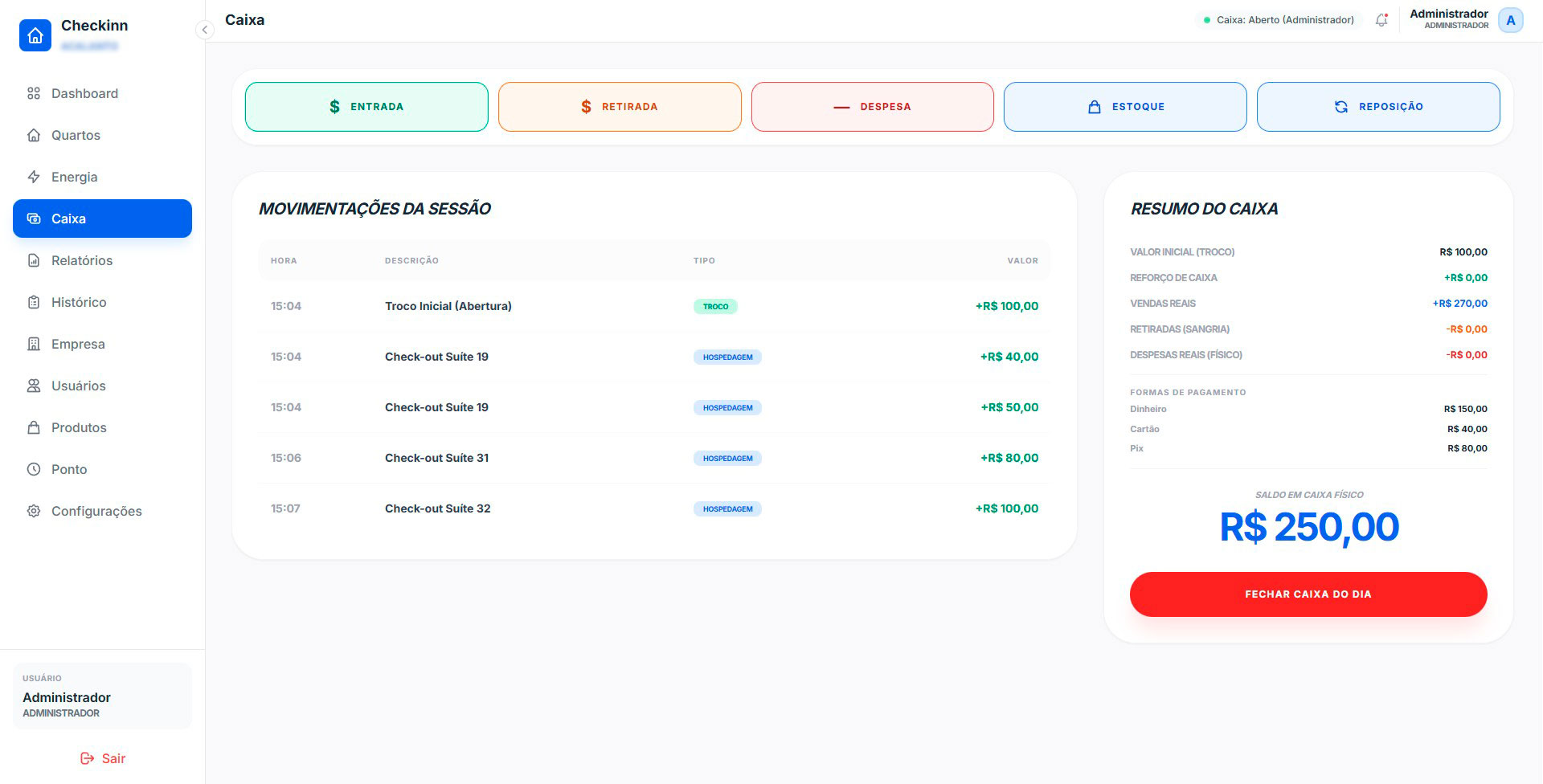This screenshot has height=784, width=1543.
Task: Click the refresh icon on Reposição
Action: pyautogui.click(x=1341, y=106)
